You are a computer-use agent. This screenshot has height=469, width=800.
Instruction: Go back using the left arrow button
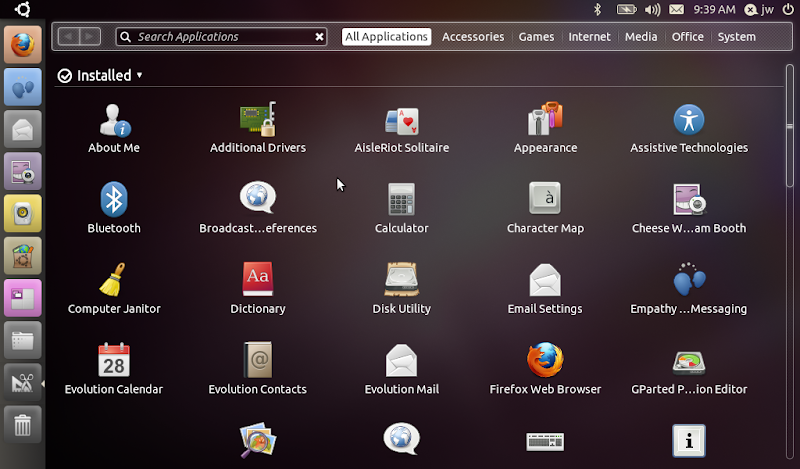[x=68, y=37]
